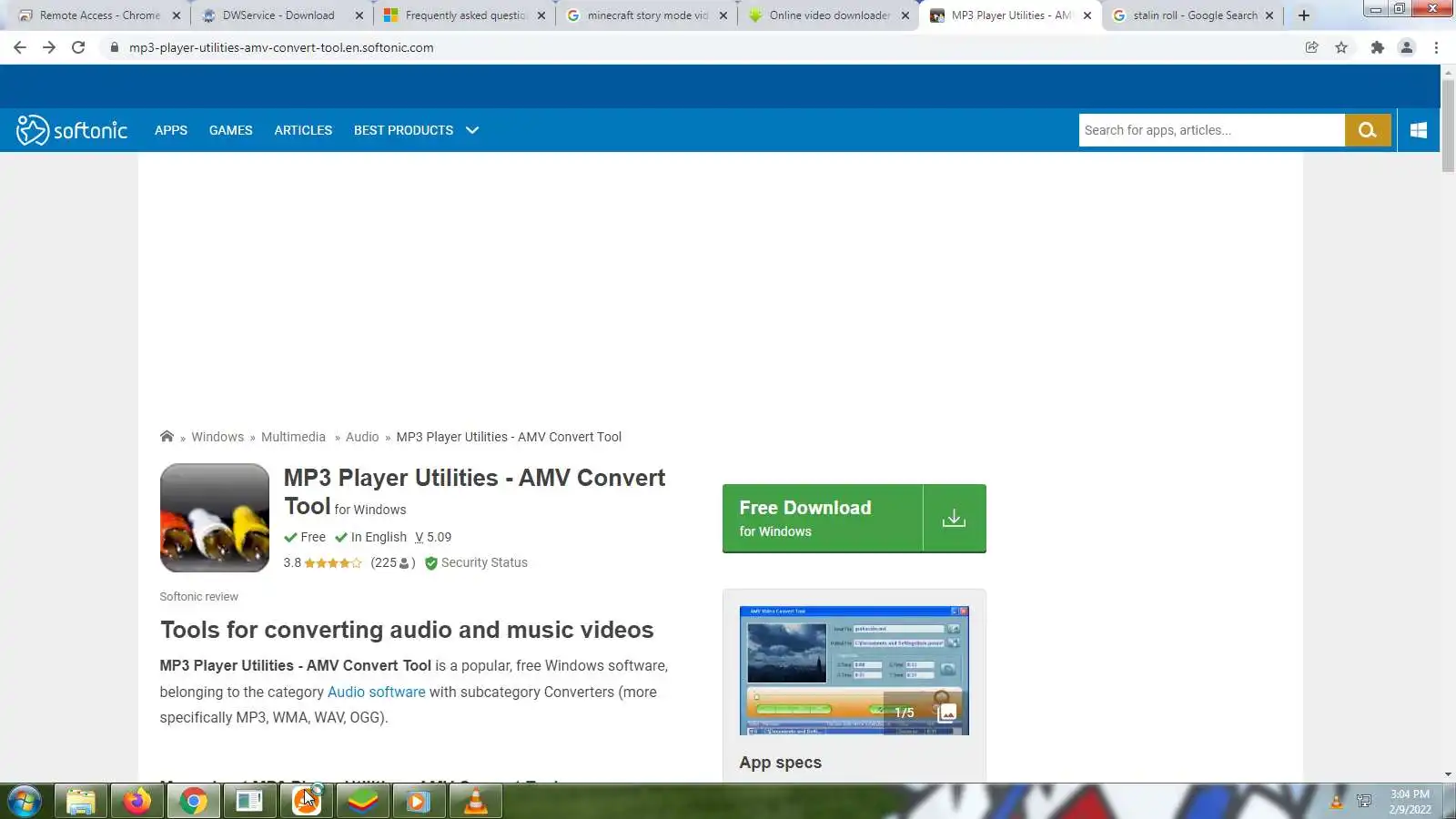Click the Chrome address bar URL
Viewport: 1456px width, 819px height.
281,47
